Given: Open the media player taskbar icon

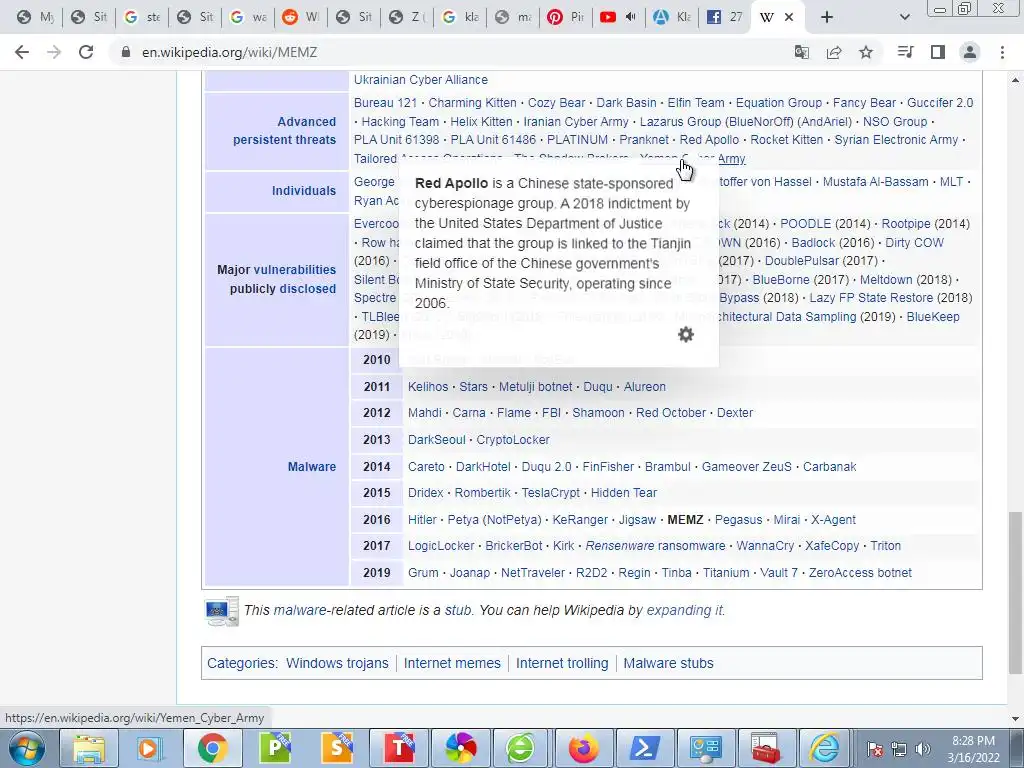Looking at the screenshot, I should pyautogui.click(x=148, y=748).
